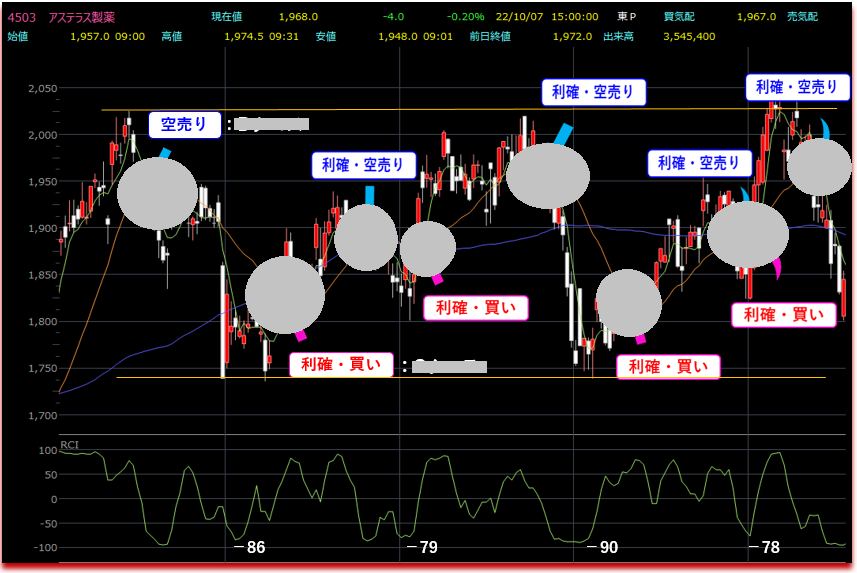
Task: Click the 1,700 price axis label
Action: [43, 416]
